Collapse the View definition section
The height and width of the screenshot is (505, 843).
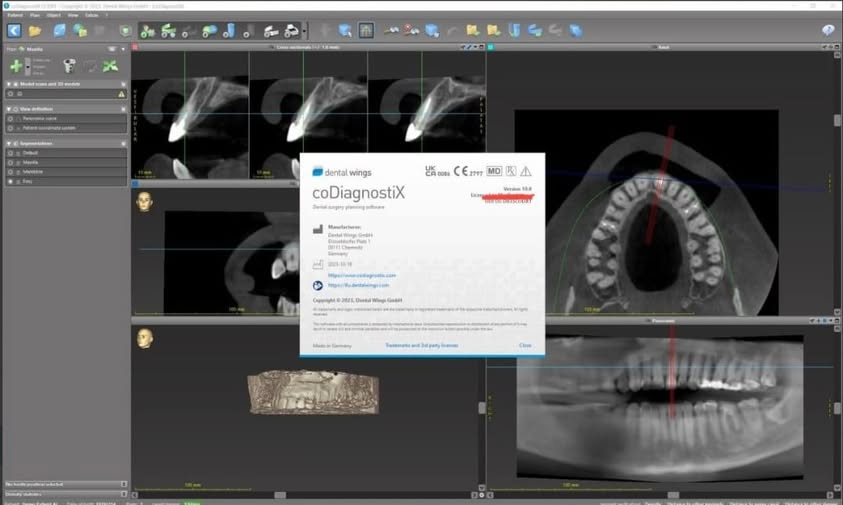[9, 109]
